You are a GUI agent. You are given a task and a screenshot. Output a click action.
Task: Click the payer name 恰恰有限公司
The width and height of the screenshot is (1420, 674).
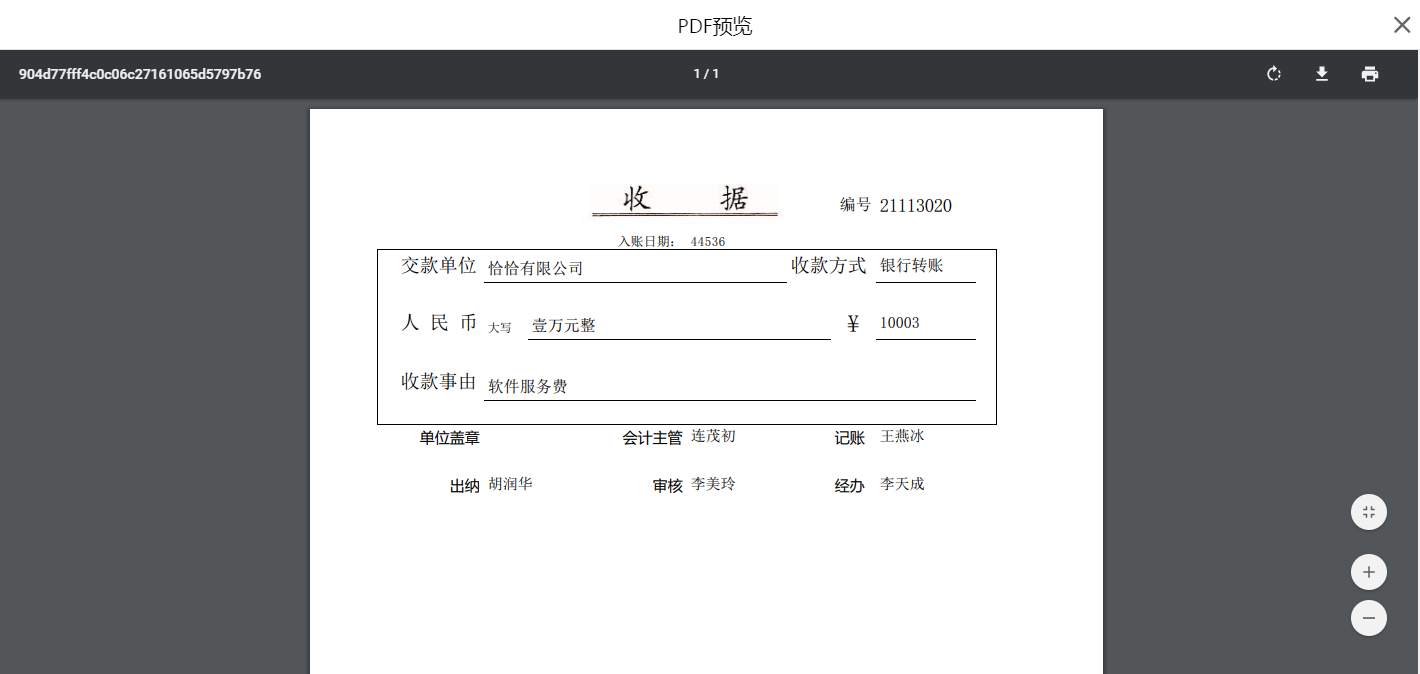point(535,268)
